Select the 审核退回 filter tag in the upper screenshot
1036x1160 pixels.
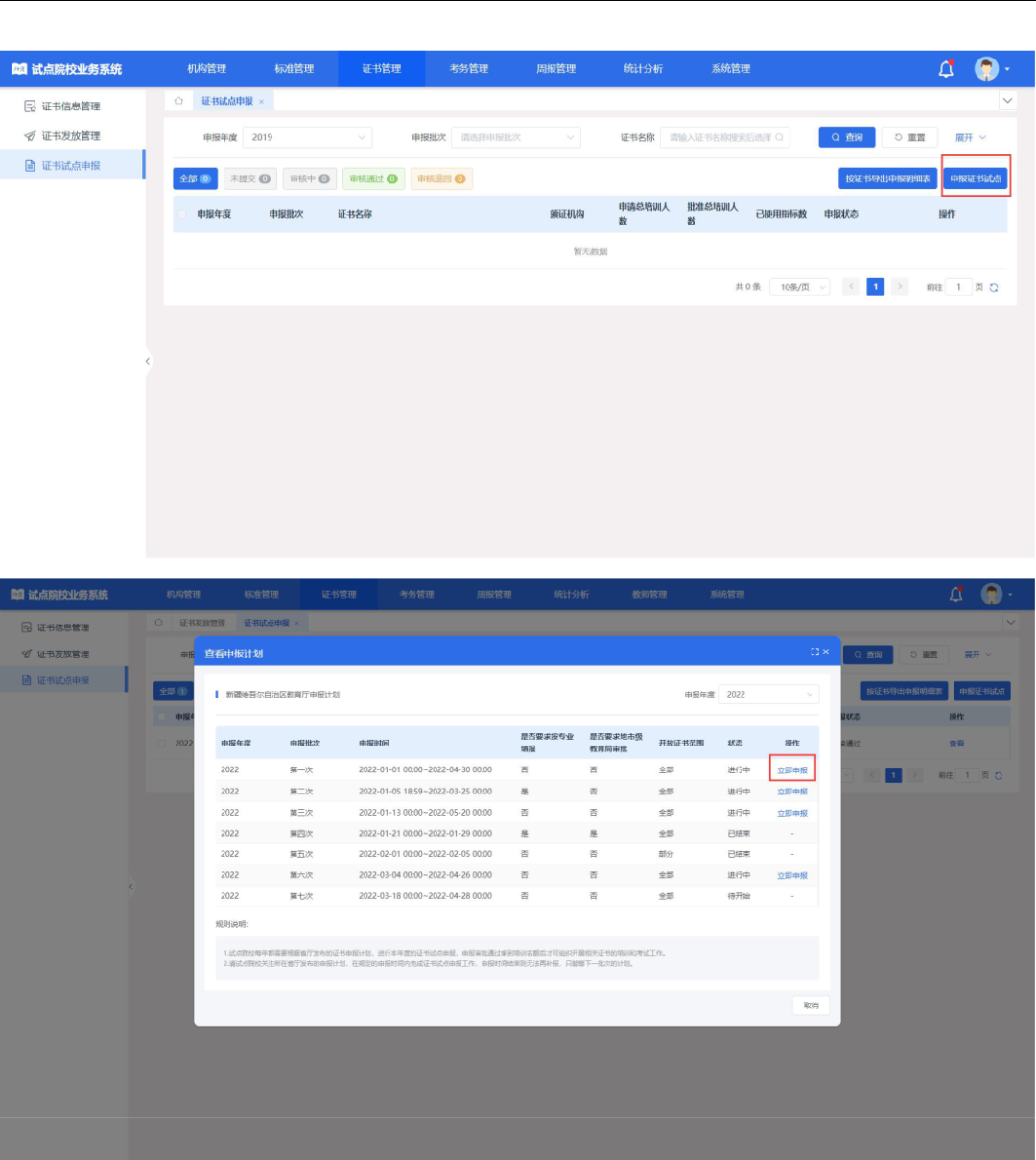click(441, 178)
